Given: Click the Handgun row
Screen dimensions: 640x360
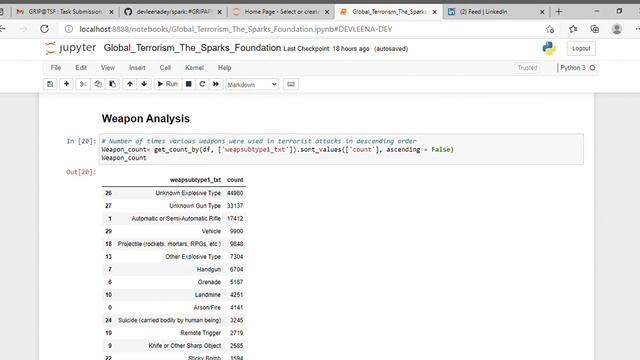Looking at the screenshot, I should pyautogui.click(x=173, y=269).
